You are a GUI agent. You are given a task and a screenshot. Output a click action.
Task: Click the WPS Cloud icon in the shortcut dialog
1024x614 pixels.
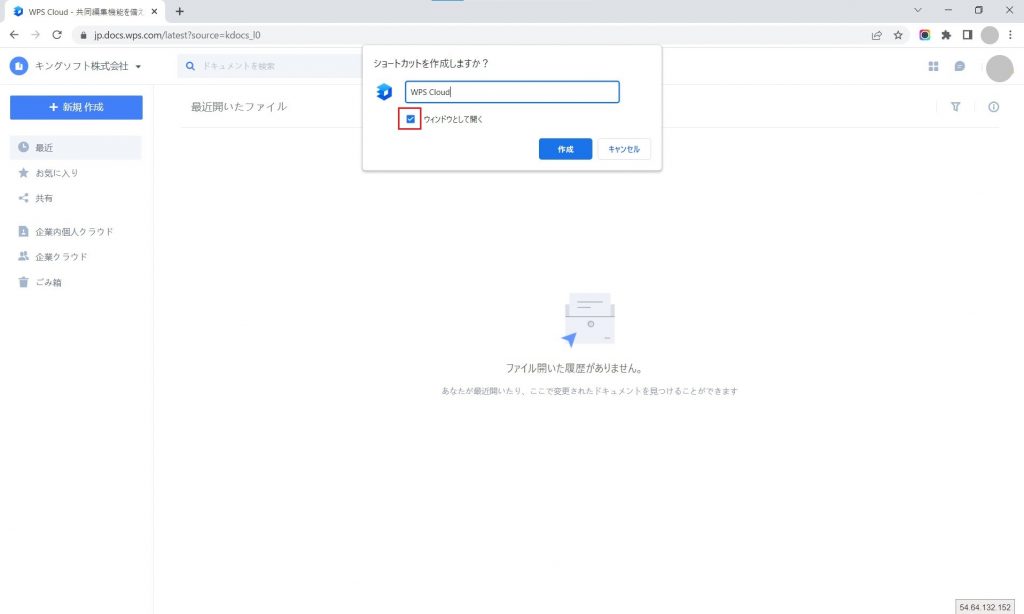pyautogui.click(x=384, y=92)
